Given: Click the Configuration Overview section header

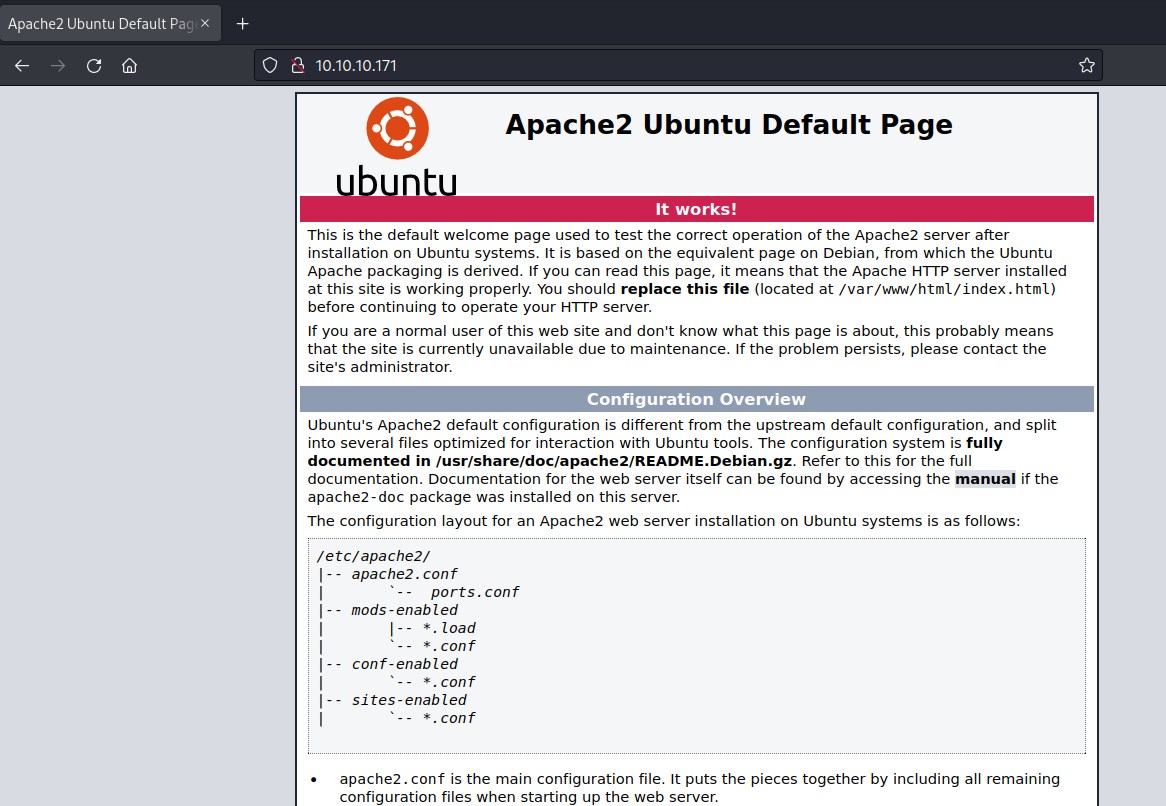Looking at the screenshot, I should tap(696, 399).
